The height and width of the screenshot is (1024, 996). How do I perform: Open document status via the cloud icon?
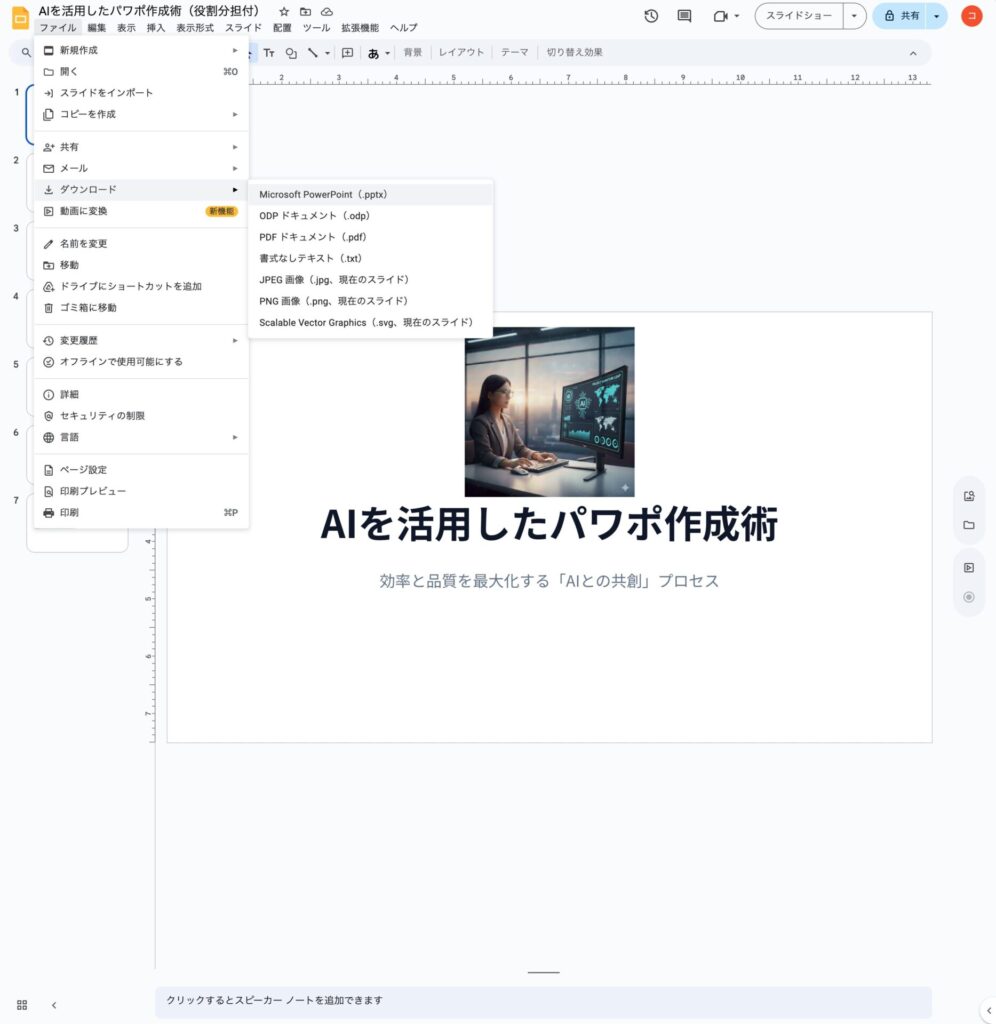pyautogui.click(x=327, y=11)
